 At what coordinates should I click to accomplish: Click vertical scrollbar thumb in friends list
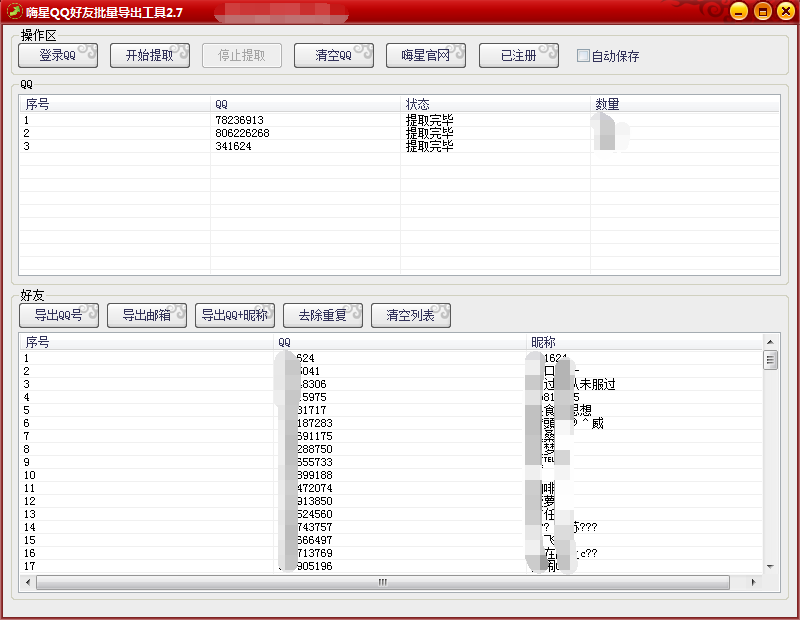[x=770, y=360]
